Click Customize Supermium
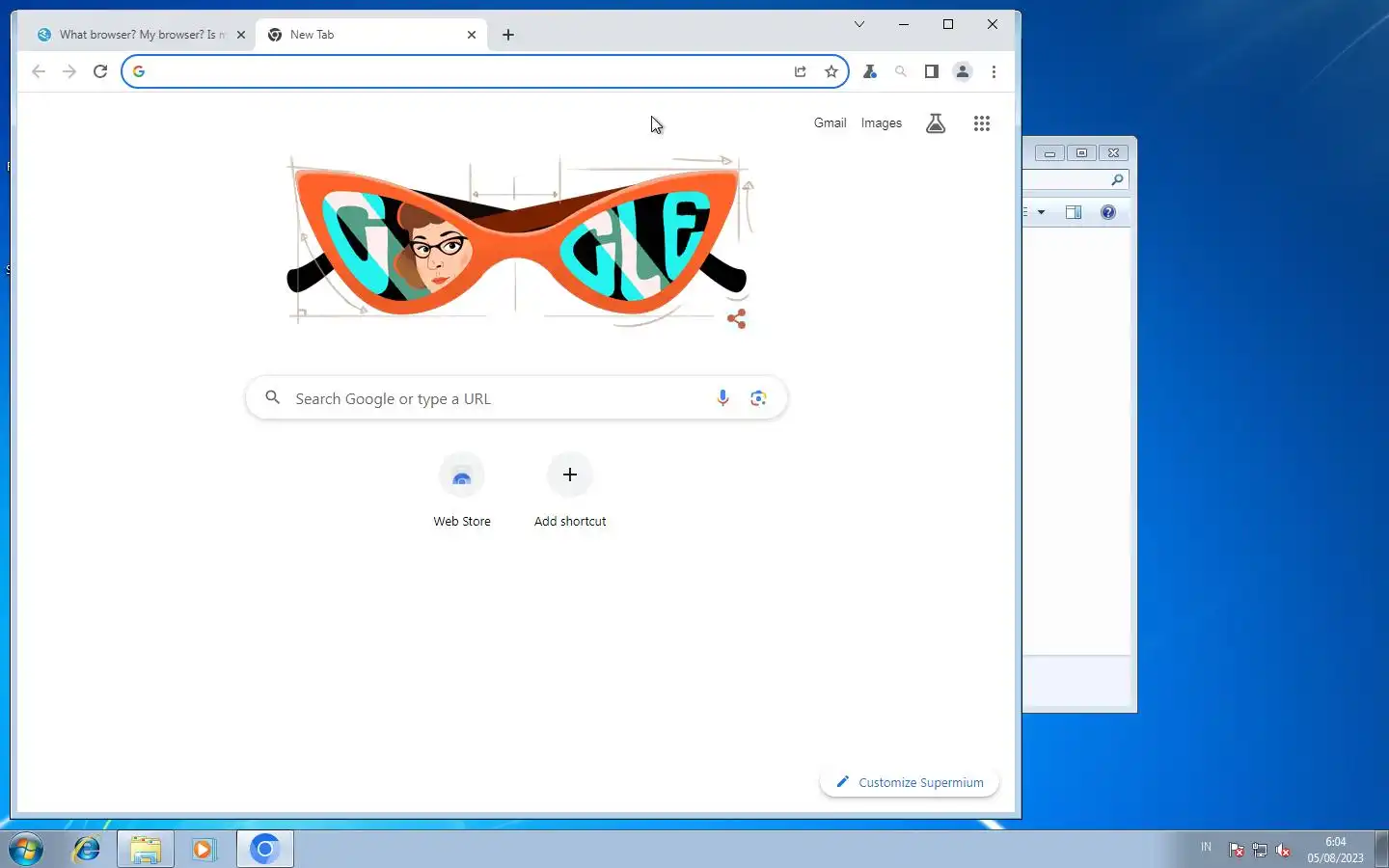The image size is (1389, 868). (910, 782)
